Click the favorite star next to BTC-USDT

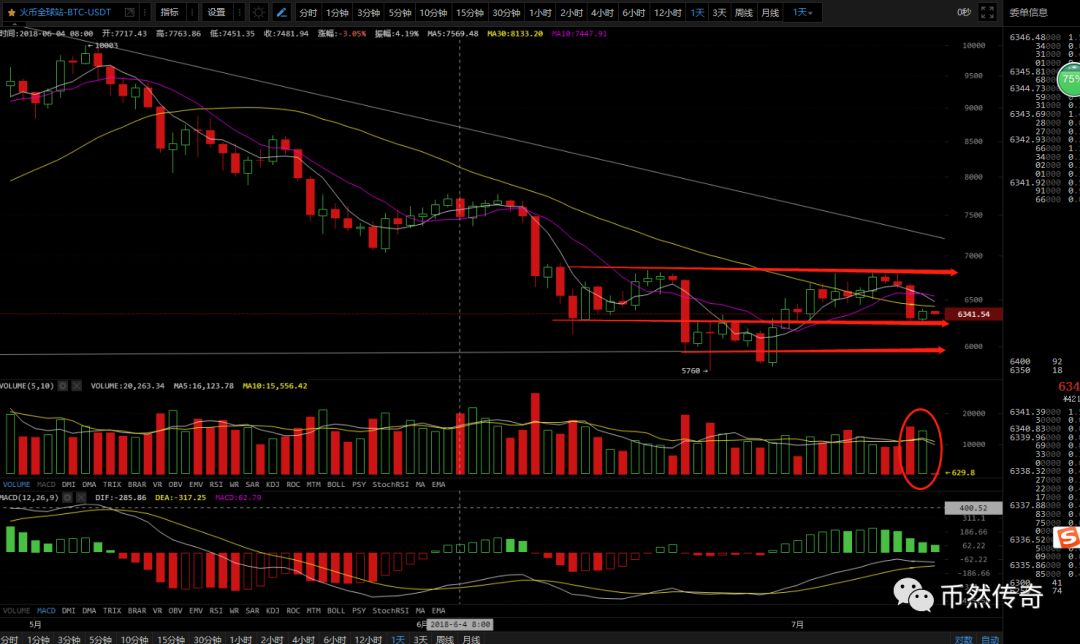tap(11, 12)
